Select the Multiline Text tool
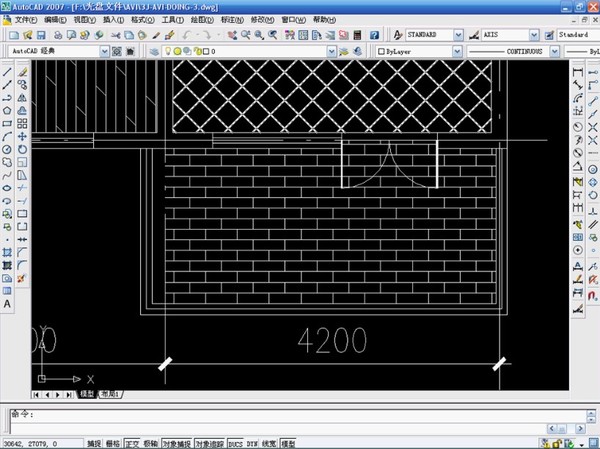Screen dimensions: 600x449 (7, 304)
